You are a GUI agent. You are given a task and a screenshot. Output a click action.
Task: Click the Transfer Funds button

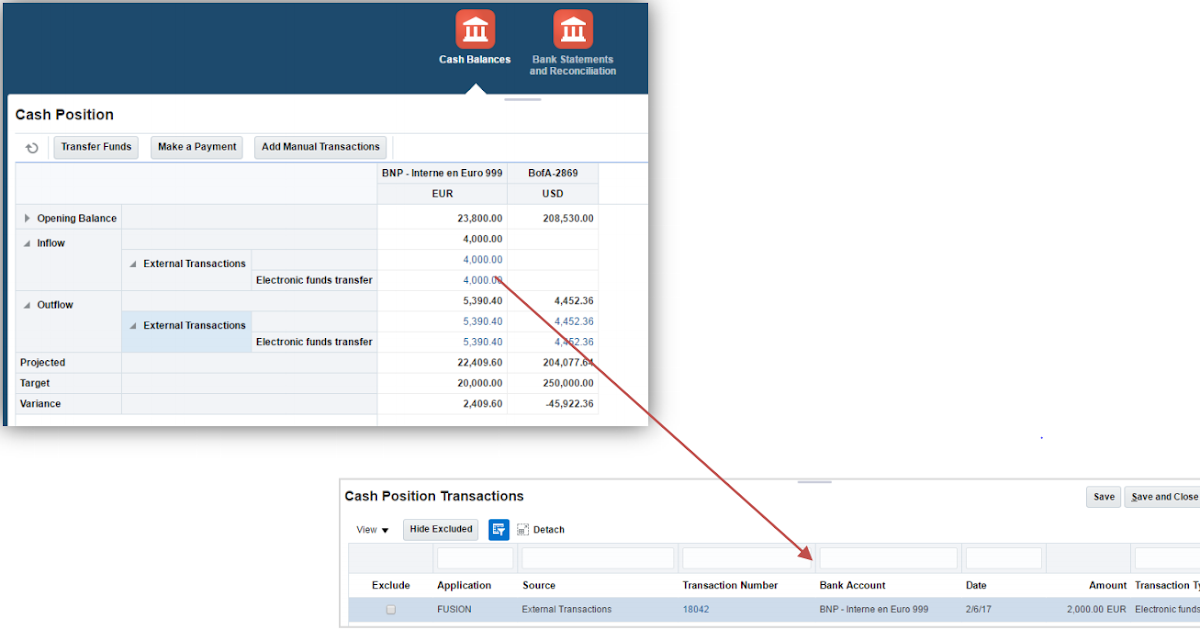click(96, 147)
